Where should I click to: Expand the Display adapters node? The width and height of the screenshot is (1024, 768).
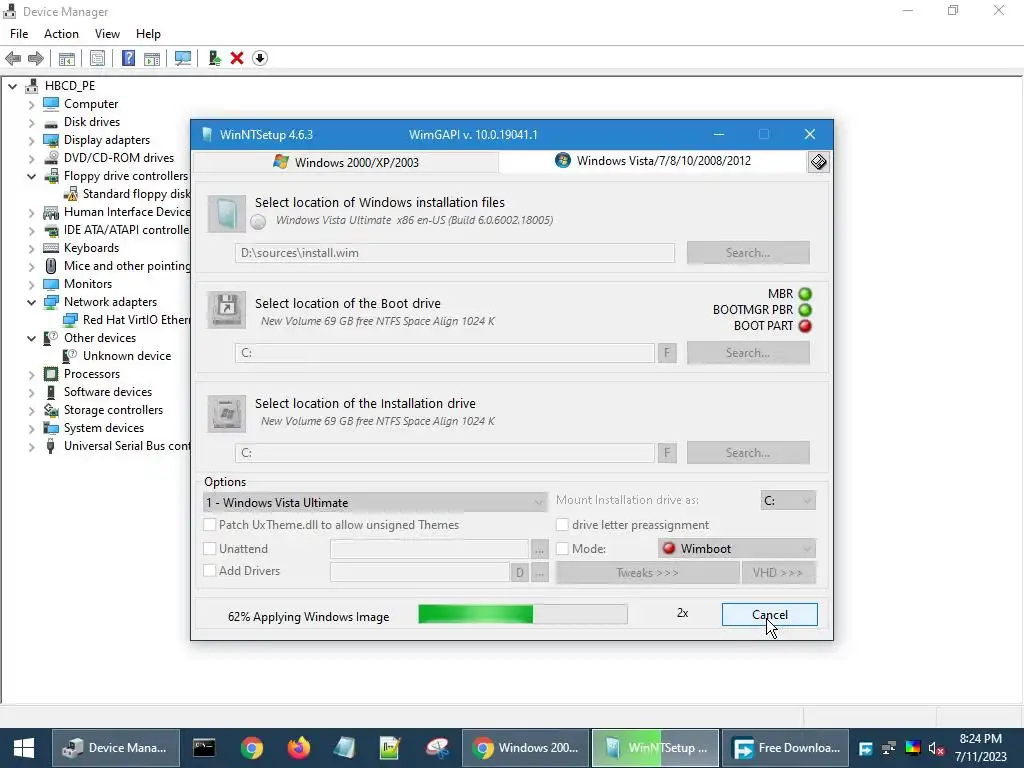pyautogui.click(x=31, y=140)
